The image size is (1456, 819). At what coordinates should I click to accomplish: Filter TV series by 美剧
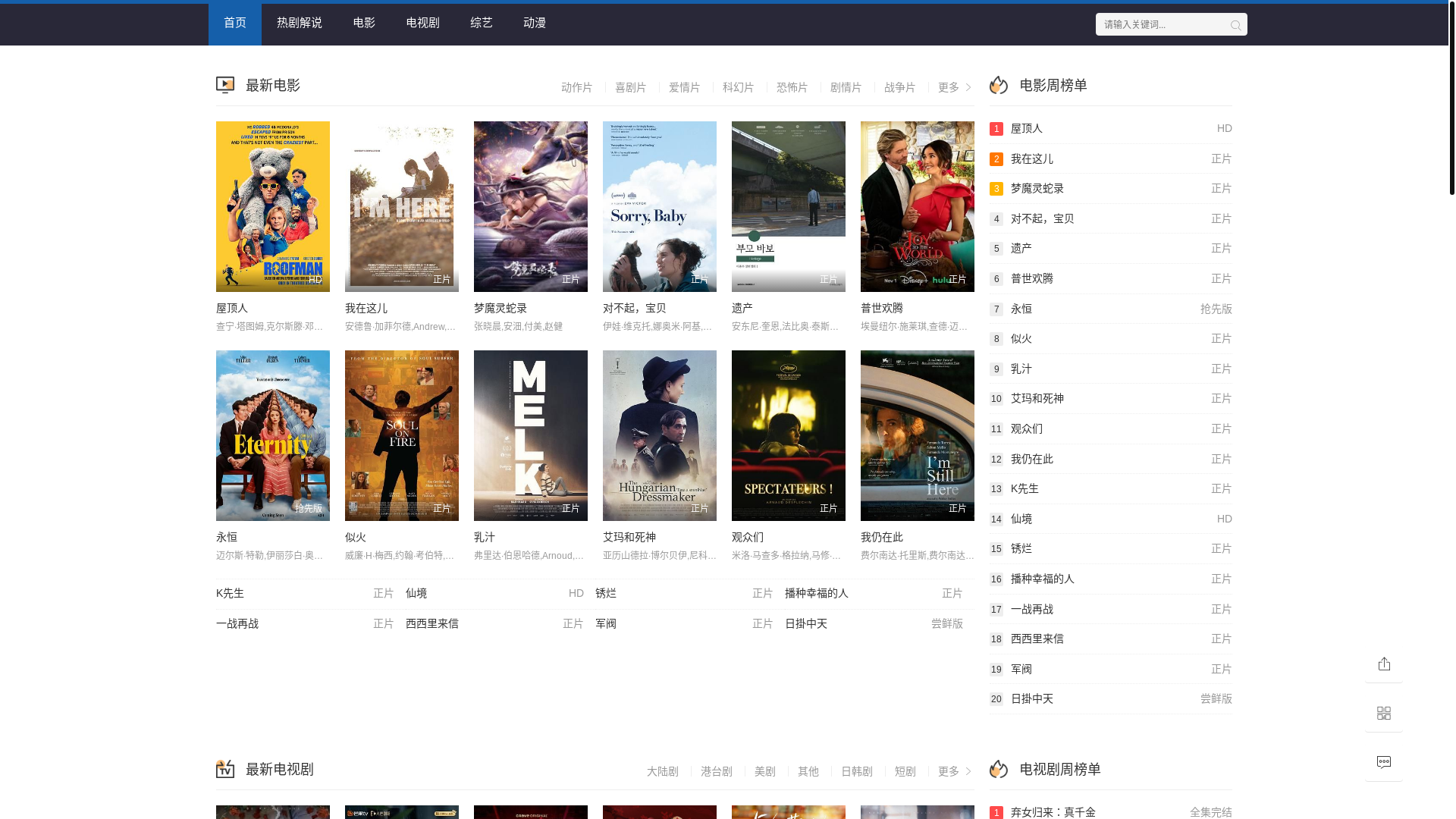click(x=764, y=771)
